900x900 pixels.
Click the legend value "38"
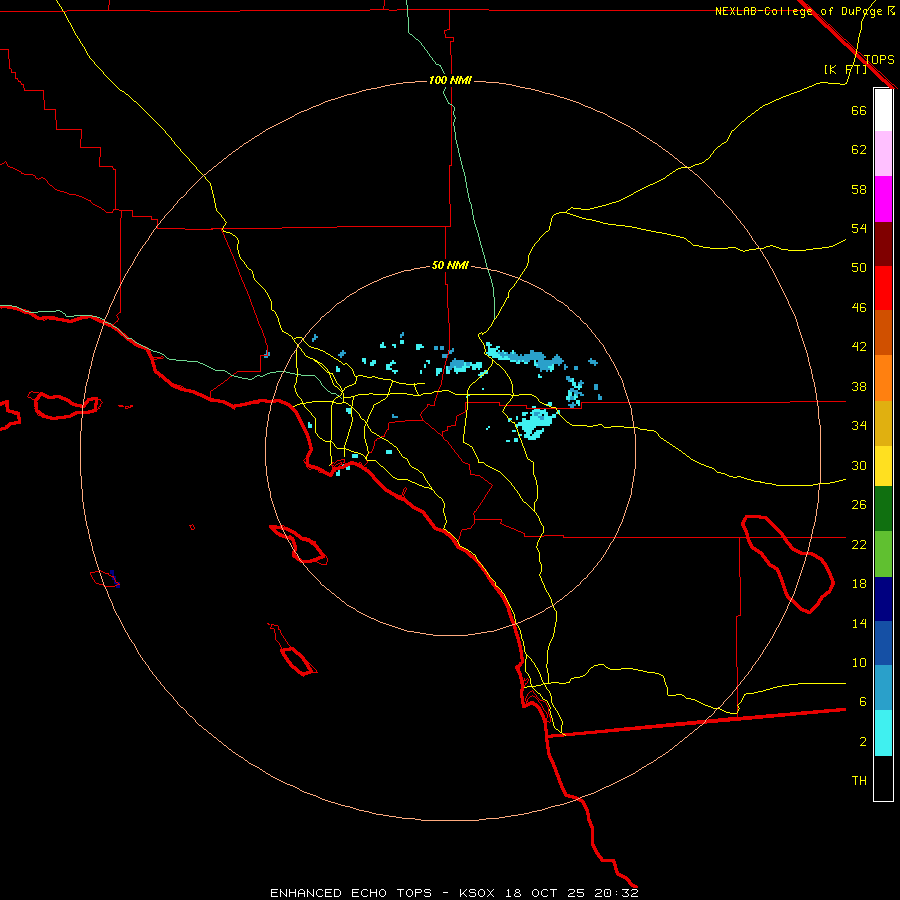[x=859, y=386]
